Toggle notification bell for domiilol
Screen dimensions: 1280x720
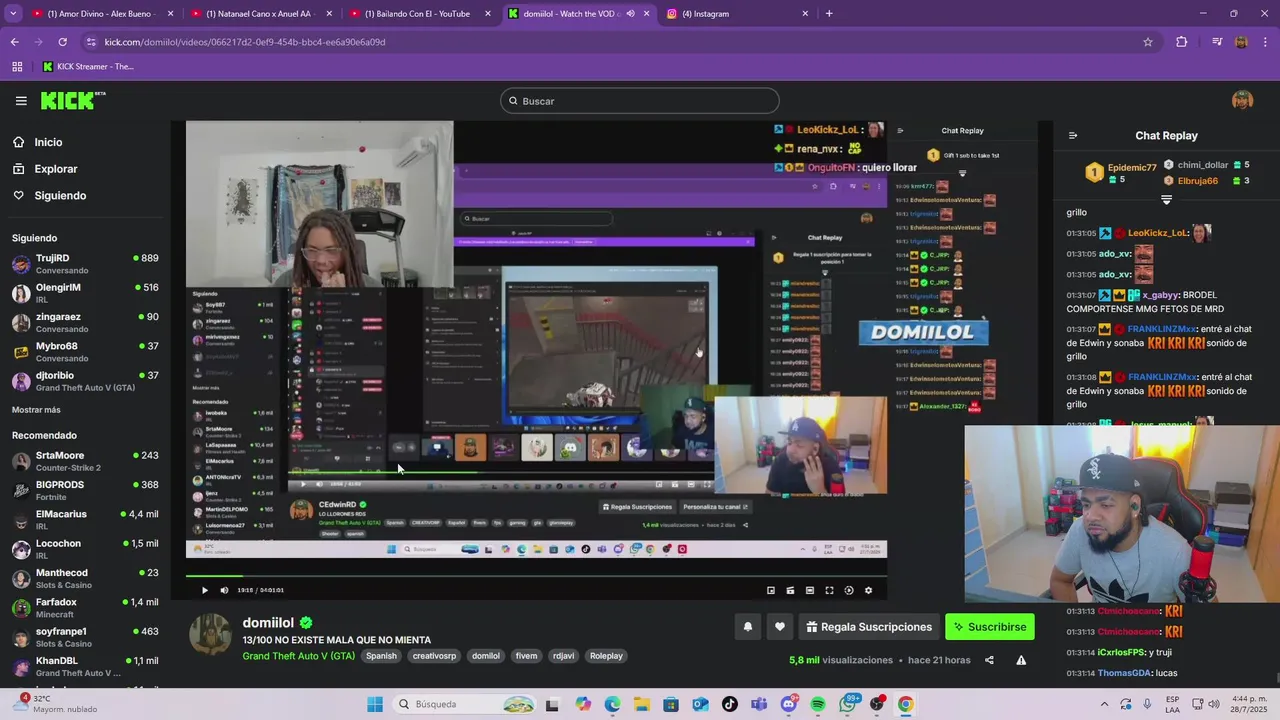[747, 627]
